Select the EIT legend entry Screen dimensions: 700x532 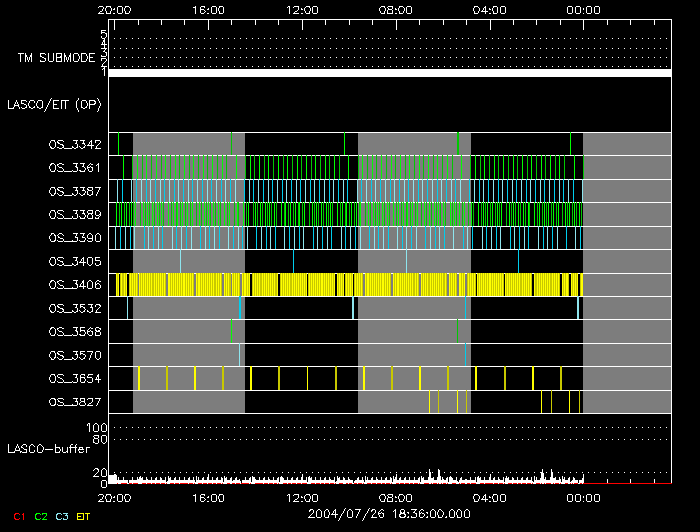click(83, 515)
